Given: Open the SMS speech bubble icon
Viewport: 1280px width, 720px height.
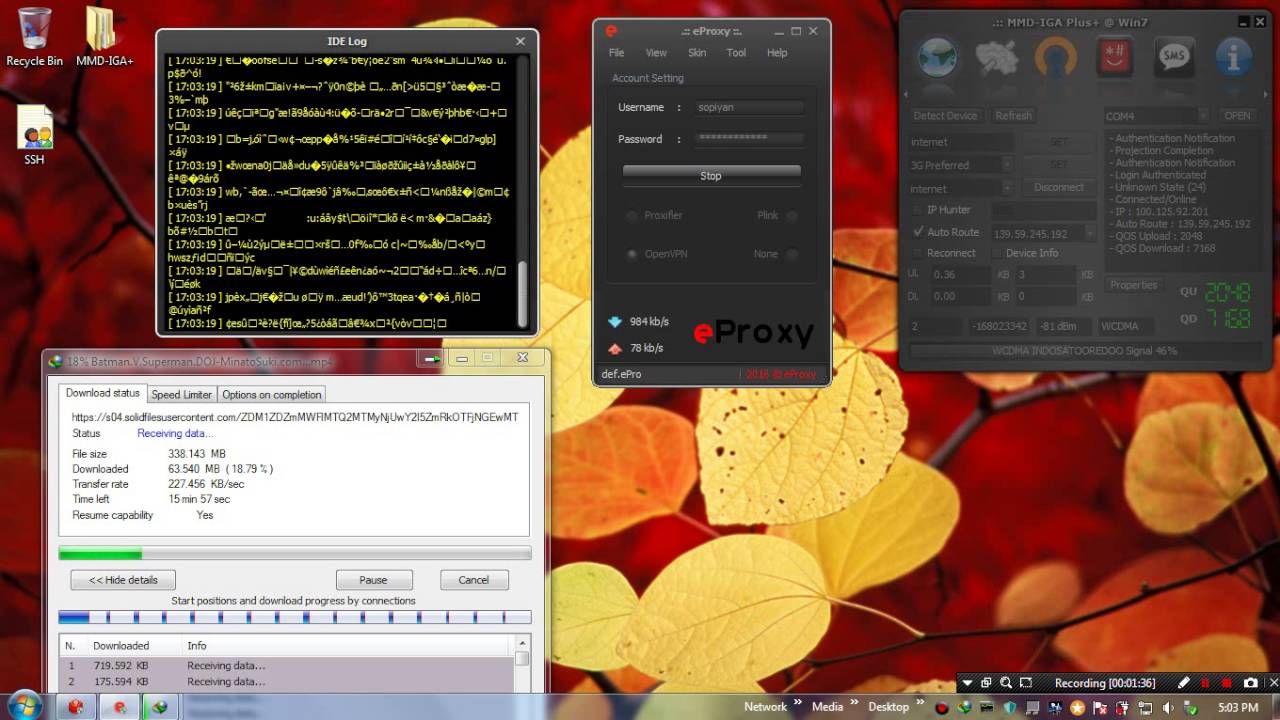Looking at the screenshot, I should coord(1174,58).
